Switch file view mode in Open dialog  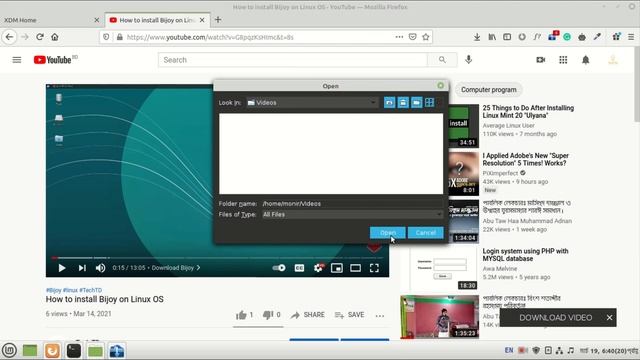[429, 102]
